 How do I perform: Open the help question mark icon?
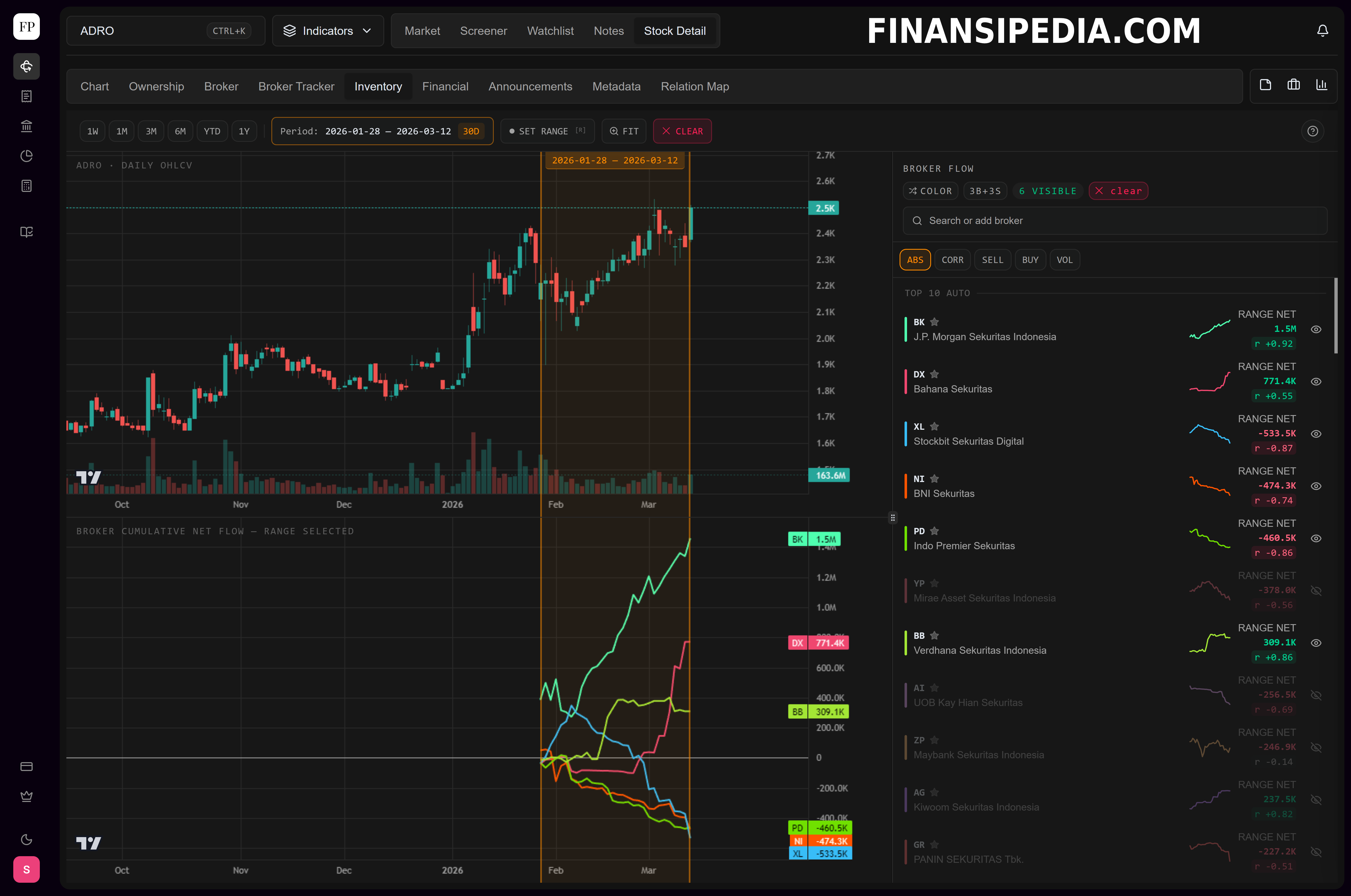[1313, 131]
